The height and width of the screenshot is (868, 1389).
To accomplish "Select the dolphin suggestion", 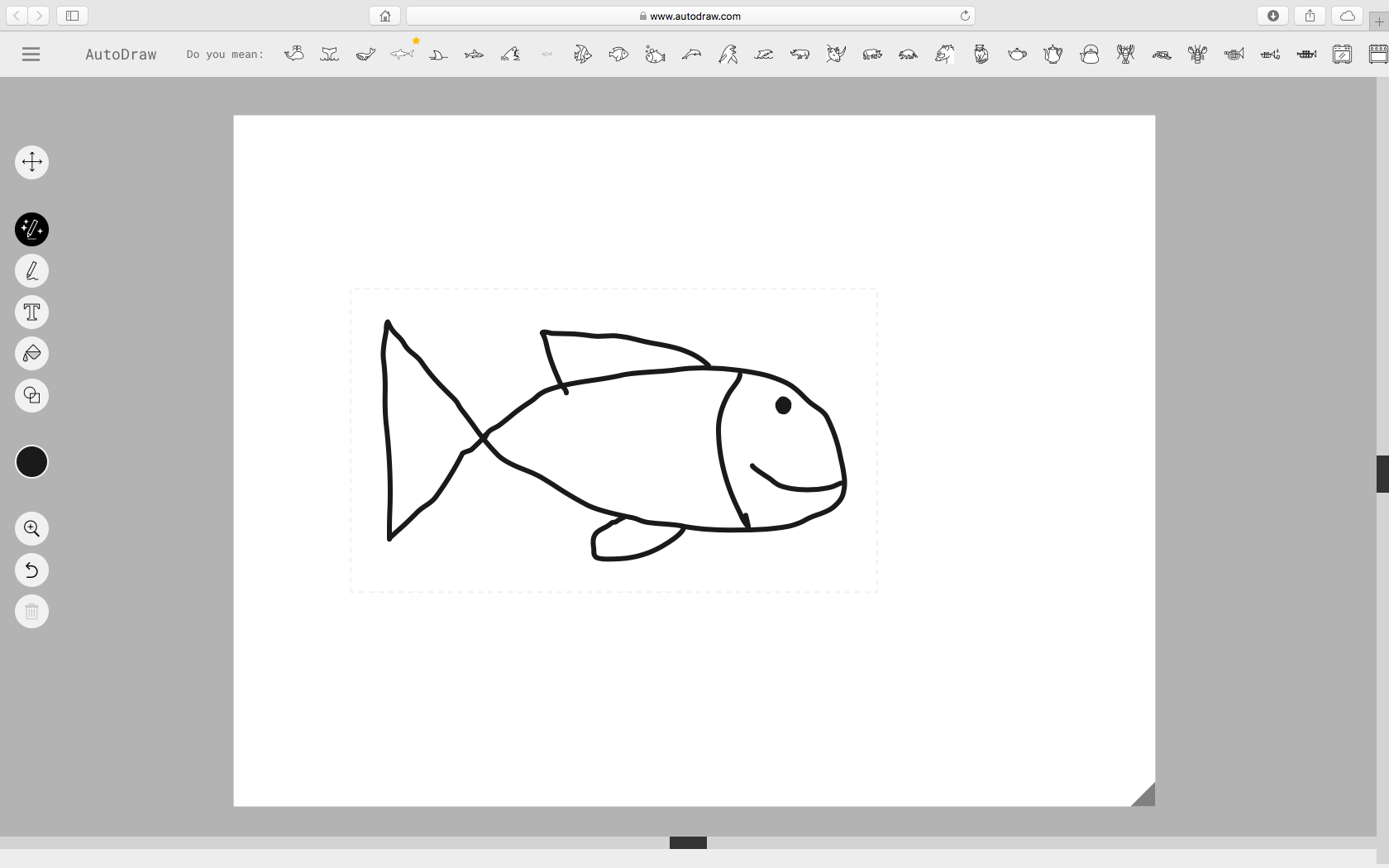I will [692, 54].
